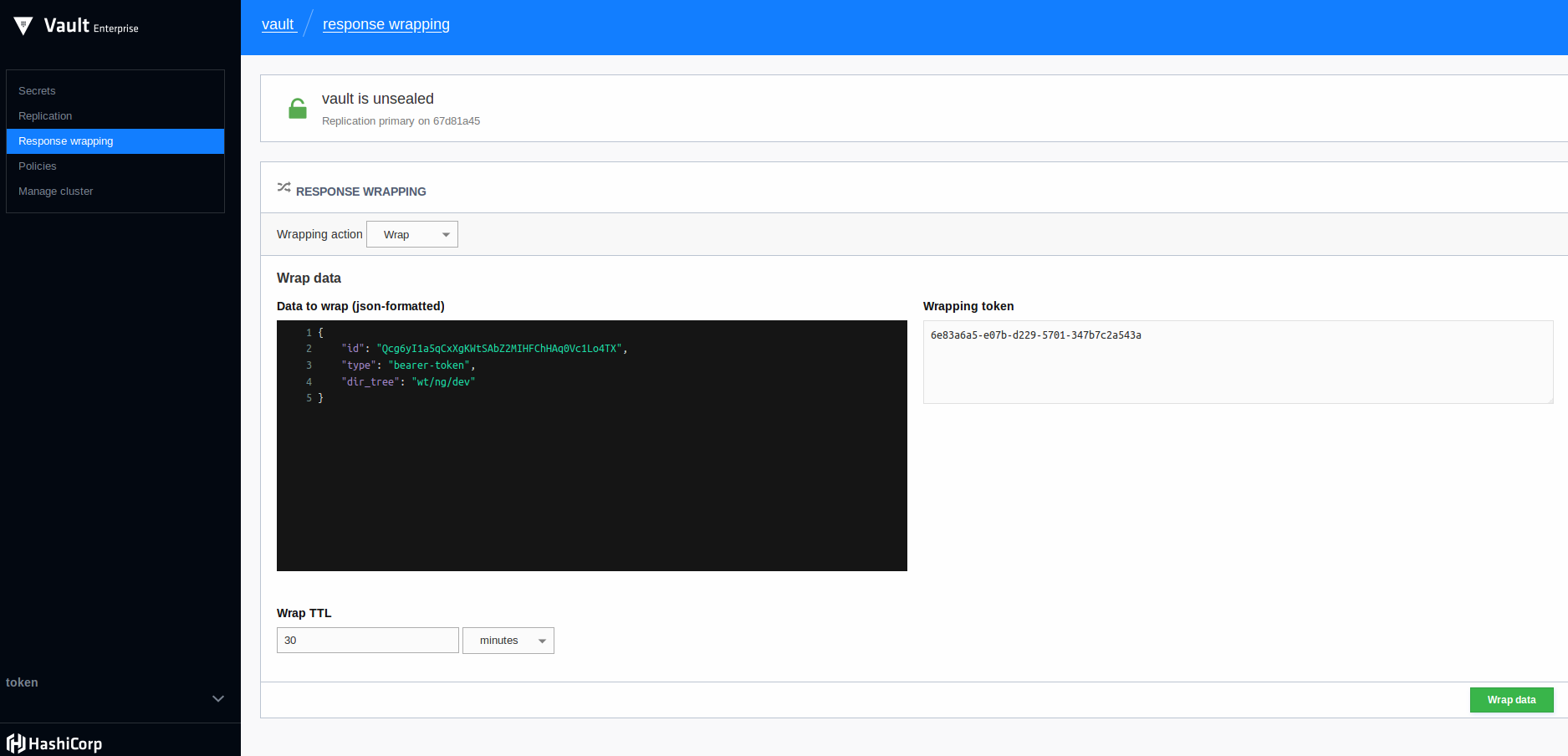Open Secrets in the sidebar
Screen dimensions: 1568x756
click(x=37, y=91)
